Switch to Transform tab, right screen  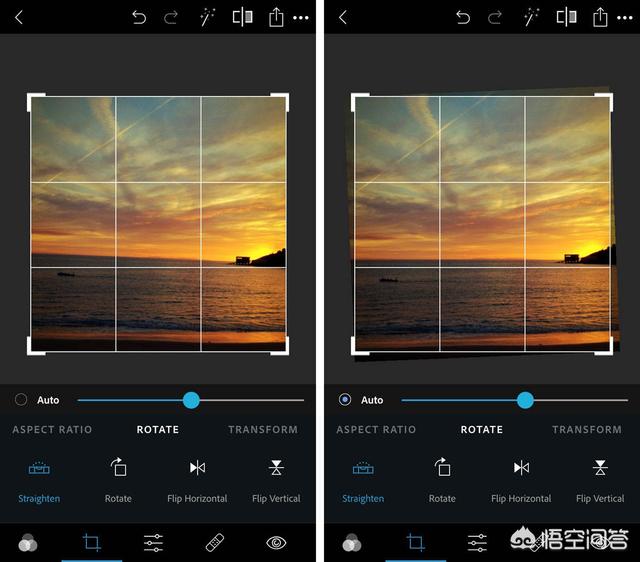[x=587, y=429]
